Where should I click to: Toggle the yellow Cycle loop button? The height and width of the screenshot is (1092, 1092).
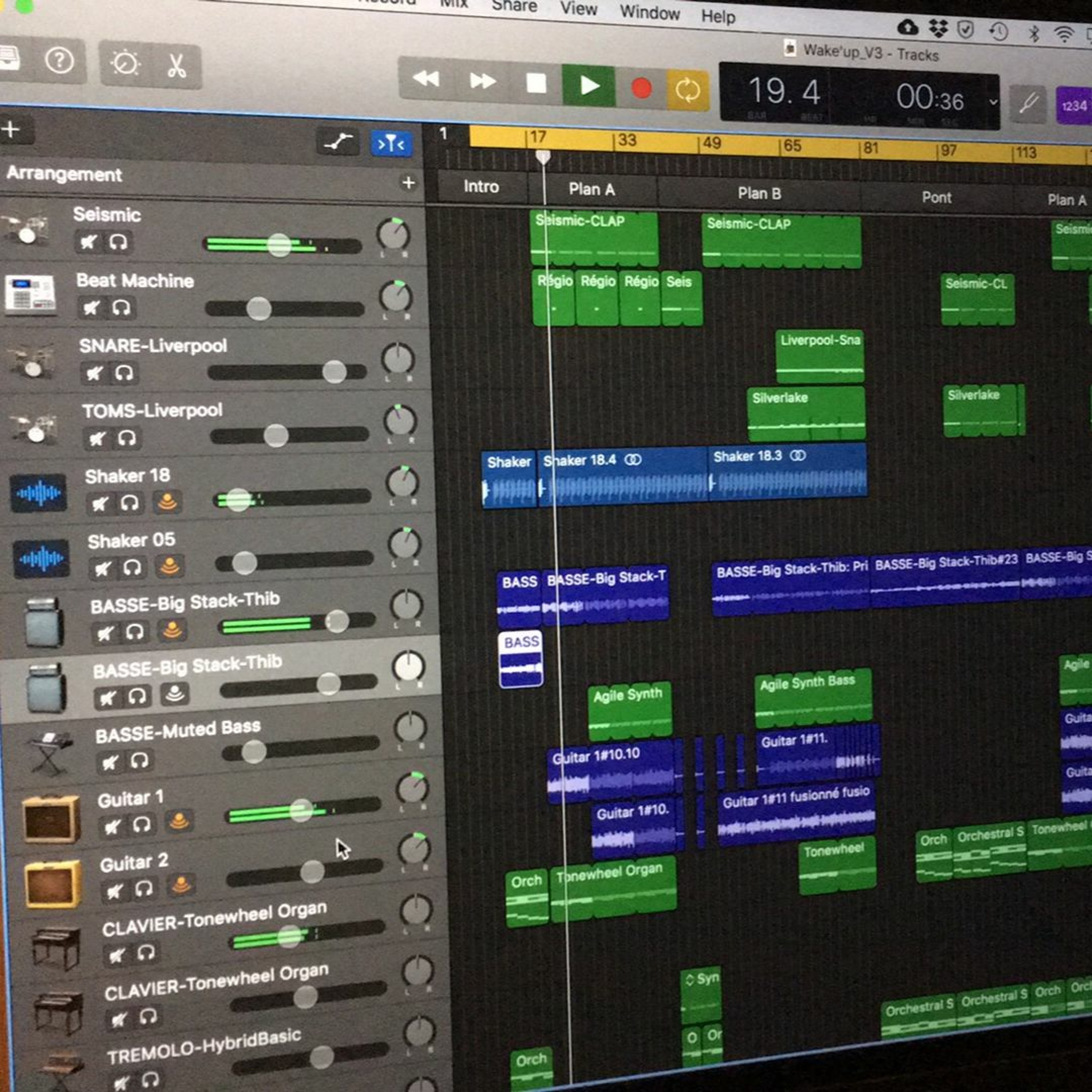[687, 90]
